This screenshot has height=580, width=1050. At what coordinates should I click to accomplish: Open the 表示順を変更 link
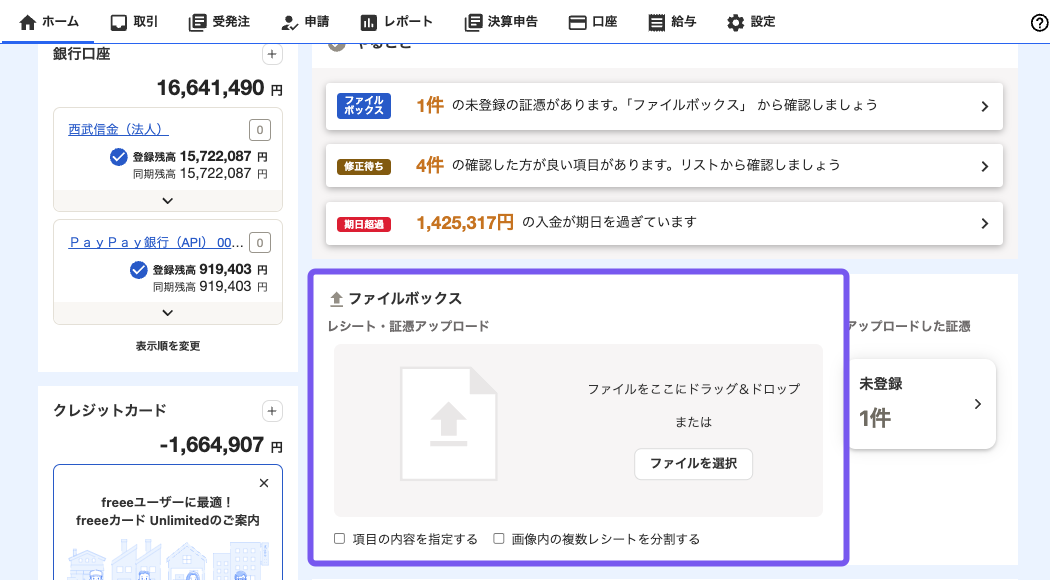click(167, 345)
